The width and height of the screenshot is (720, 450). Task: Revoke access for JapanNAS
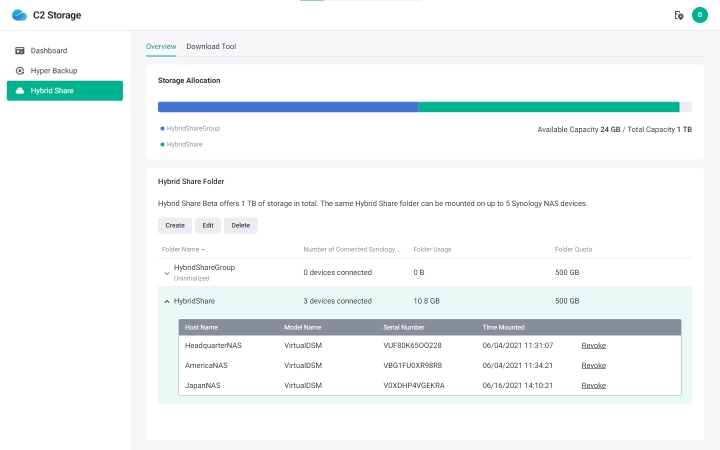[593, 385]
